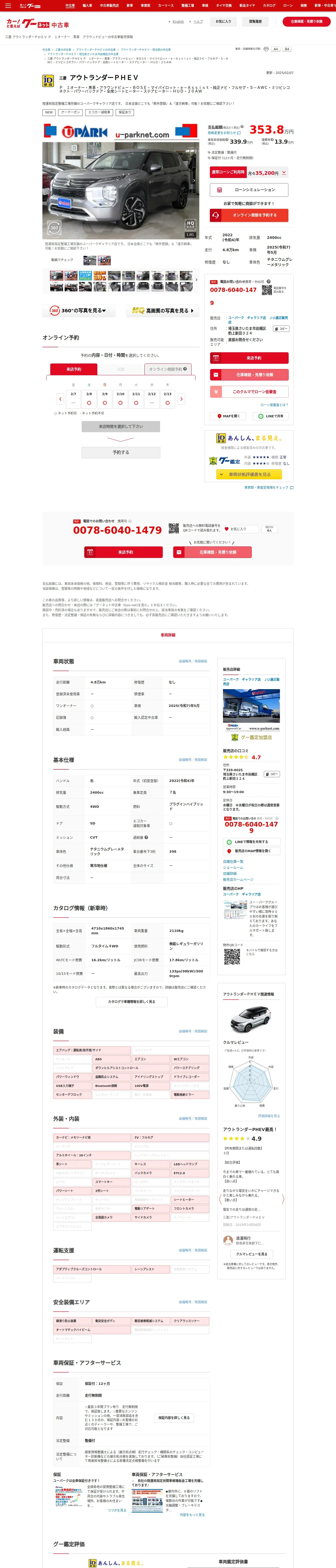The height and width of the screenshot is (1568, 336).
Task: Open 閲覧履歴 in header
Action: pyautogui.click(x=255, y=21)
